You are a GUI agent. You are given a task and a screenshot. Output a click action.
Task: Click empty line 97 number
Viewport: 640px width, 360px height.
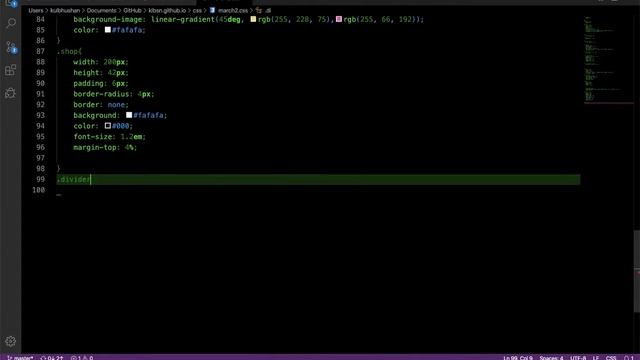point(40,158)
